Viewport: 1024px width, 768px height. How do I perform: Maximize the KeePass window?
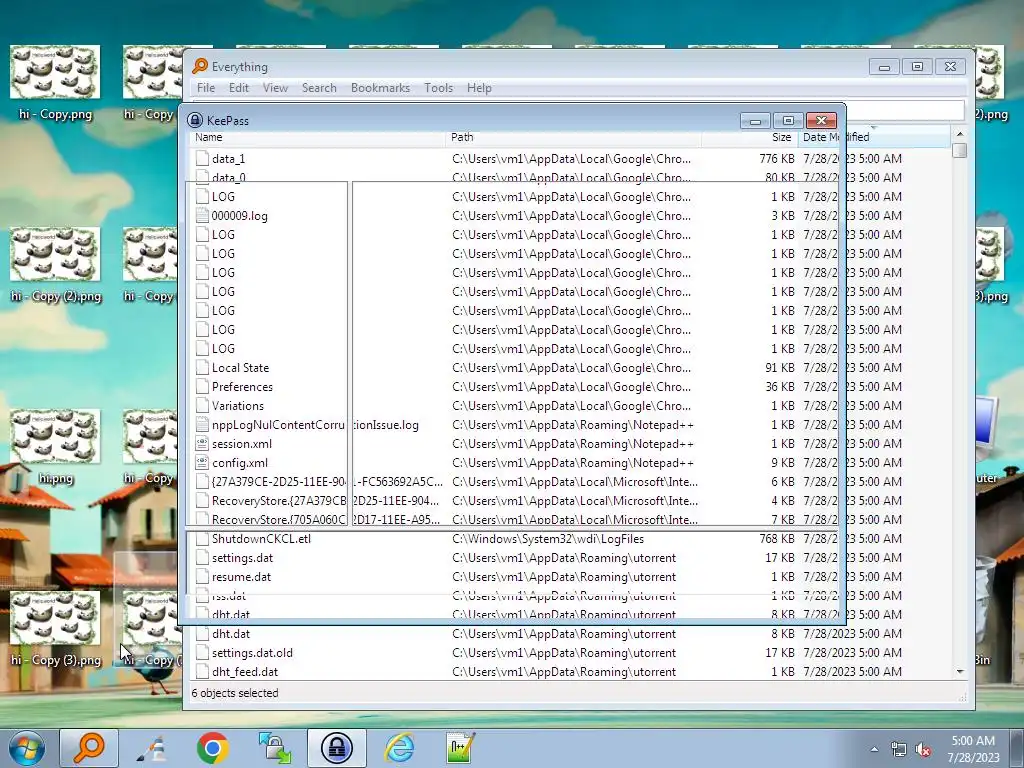coord(788,121)
